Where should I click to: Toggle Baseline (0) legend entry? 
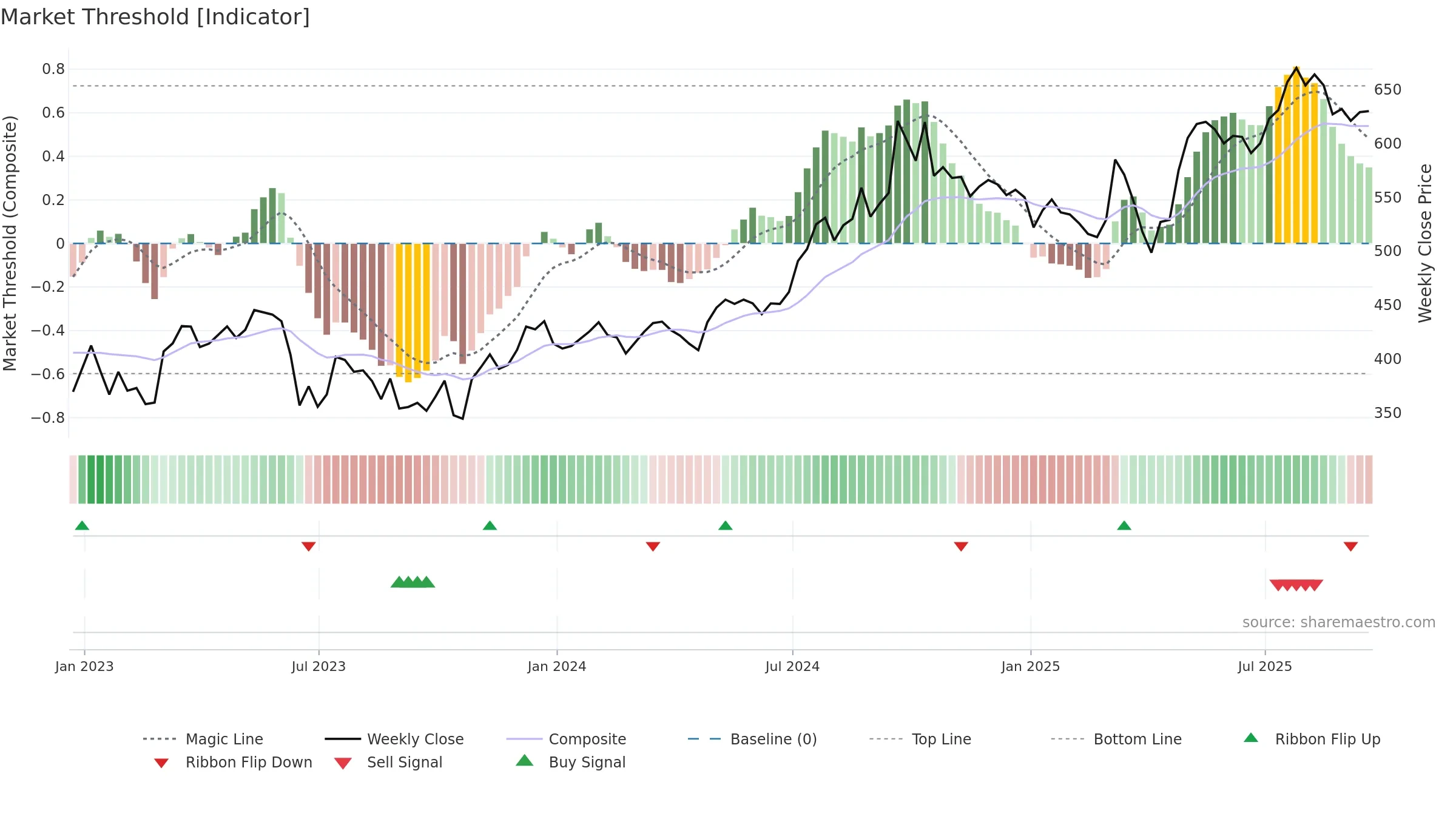point(752,739)
